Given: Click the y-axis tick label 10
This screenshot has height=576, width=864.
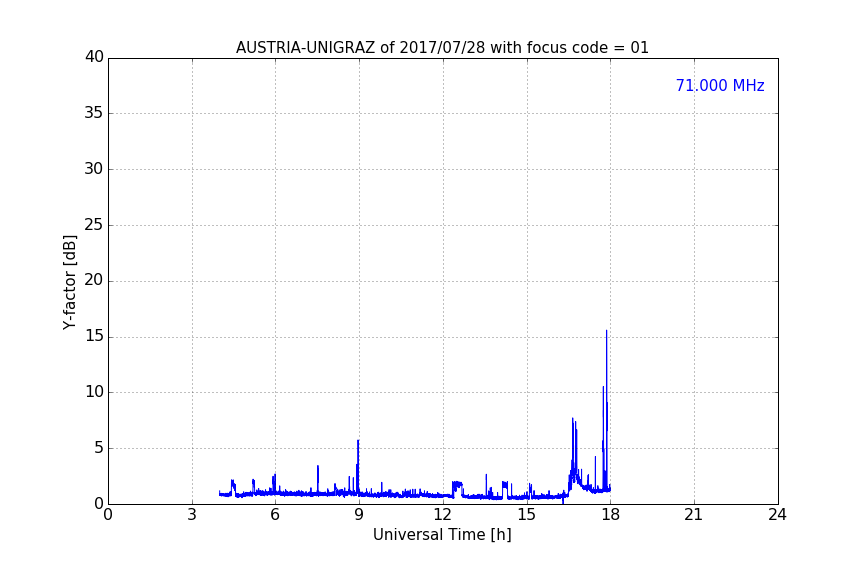Looking at the screenshot, I should (94, 392).
